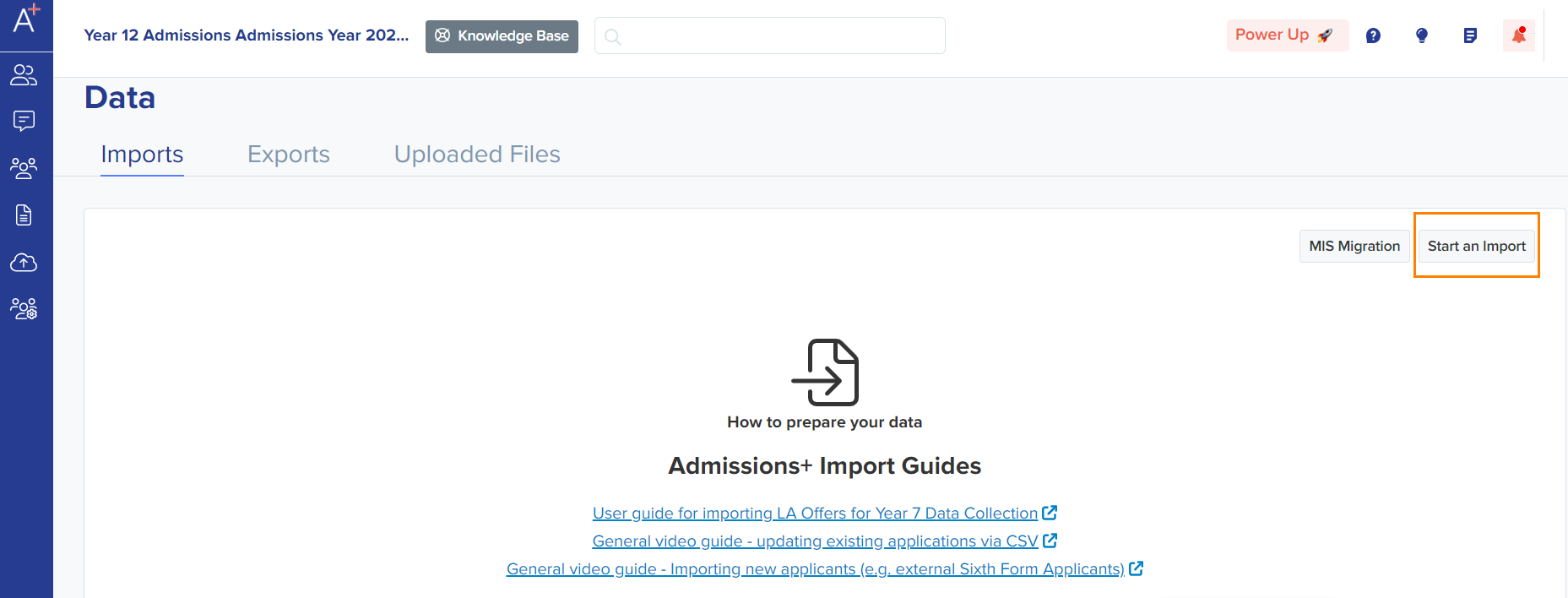The image size is (1568, 598).
Task: Switch to the Uploaded Files tab
Action: [x=477, y=155]
